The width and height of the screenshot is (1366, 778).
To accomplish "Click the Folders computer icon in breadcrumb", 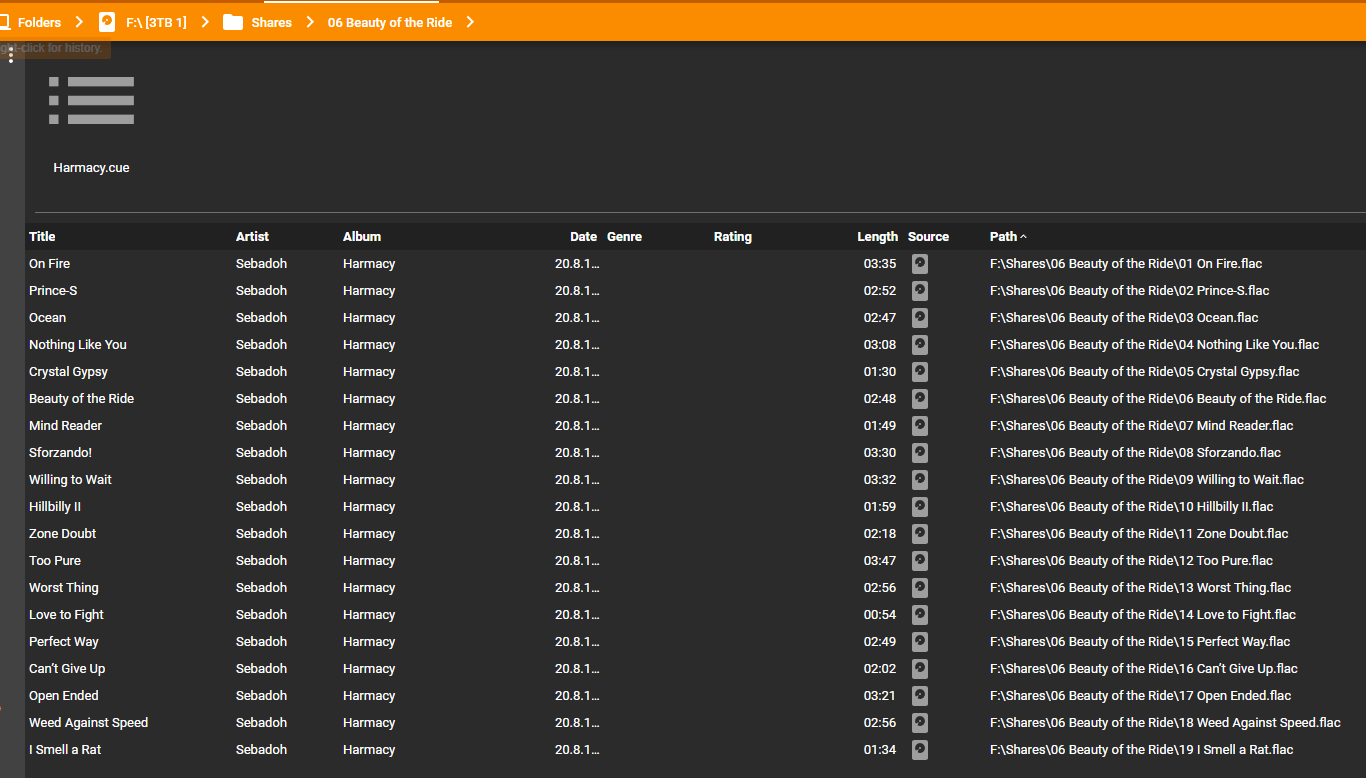I will 5,22.
